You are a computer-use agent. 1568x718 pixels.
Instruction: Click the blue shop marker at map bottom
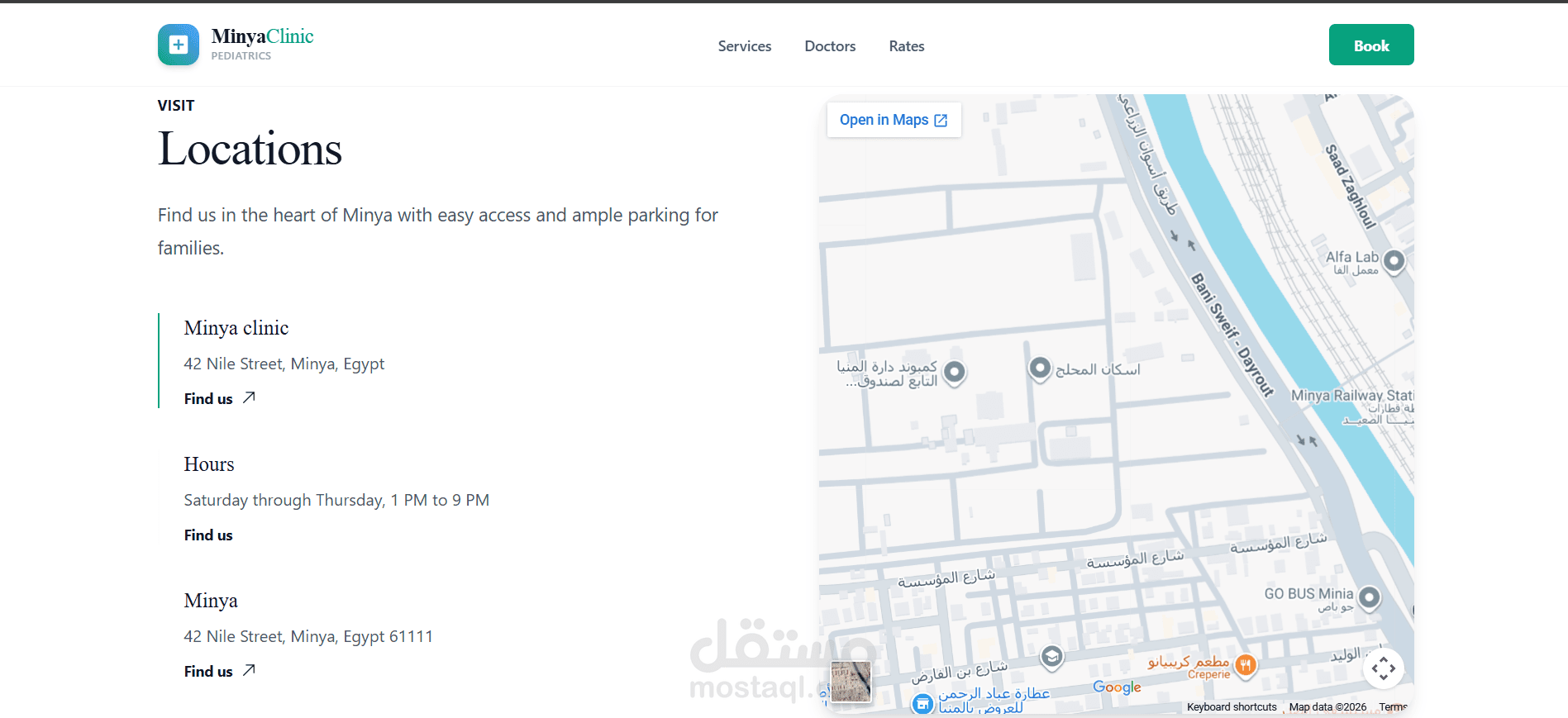coord(922,705)
